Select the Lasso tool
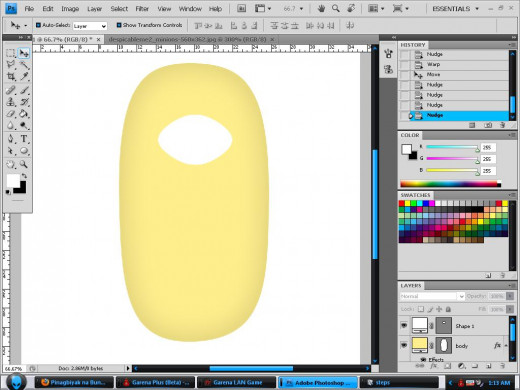Screen dimensions: 520x390 click(11, 65)
